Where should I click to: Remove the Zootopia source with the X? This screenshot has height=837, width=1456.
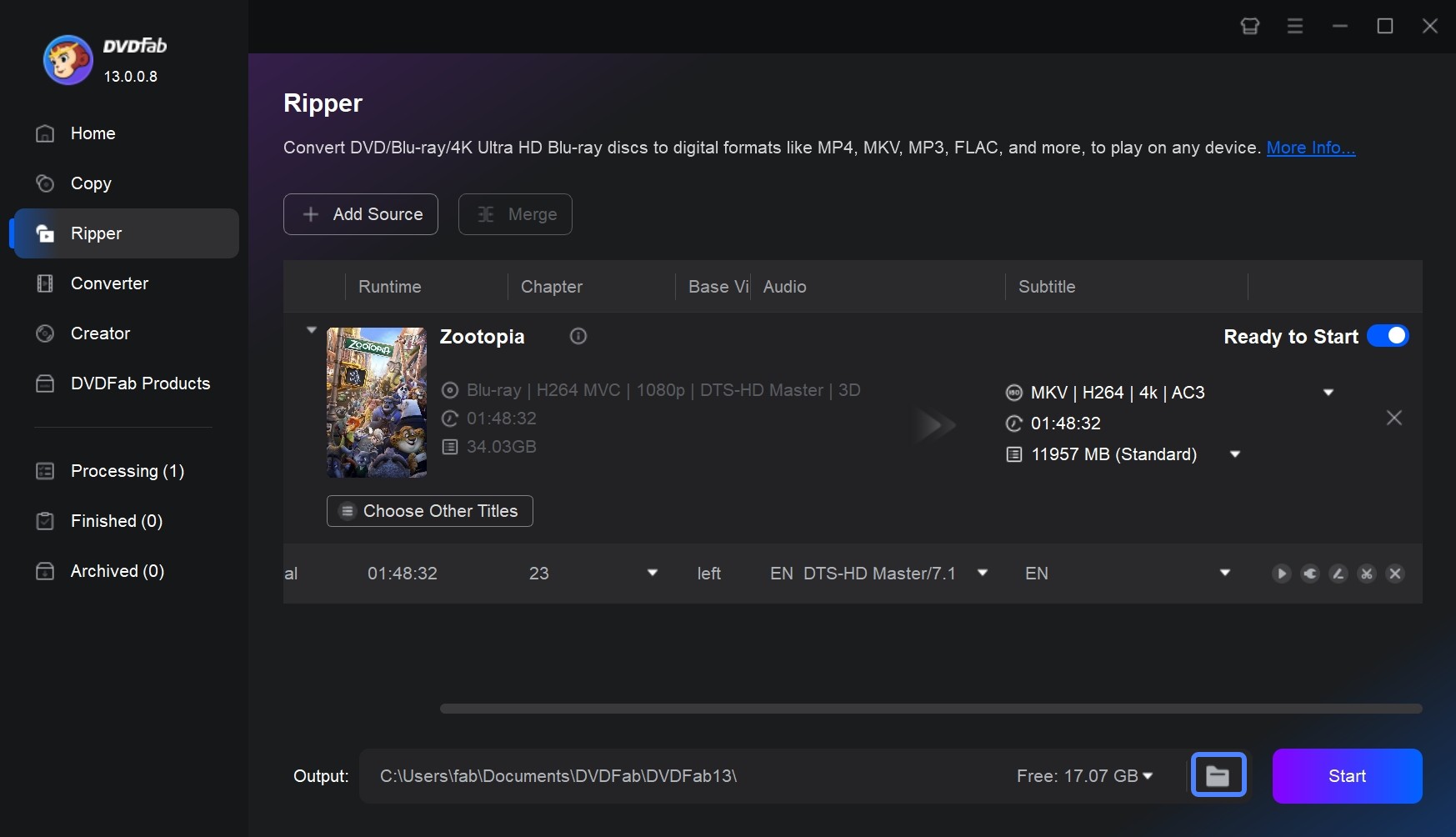point(1393,418)
